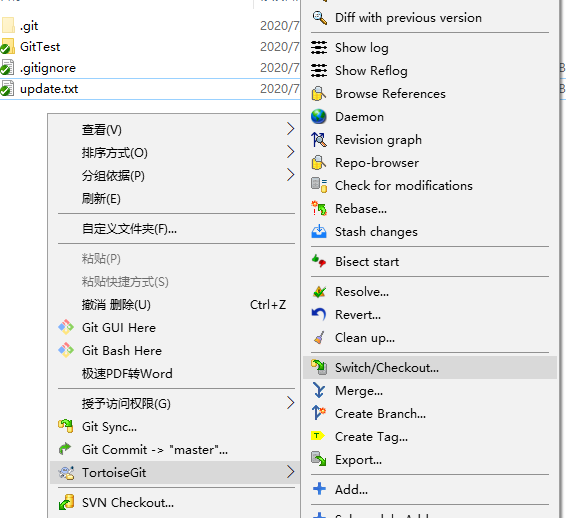Click the Revert arrow icon
The image size is (566, 518).
pyautogui.click(x=319, y=314)
